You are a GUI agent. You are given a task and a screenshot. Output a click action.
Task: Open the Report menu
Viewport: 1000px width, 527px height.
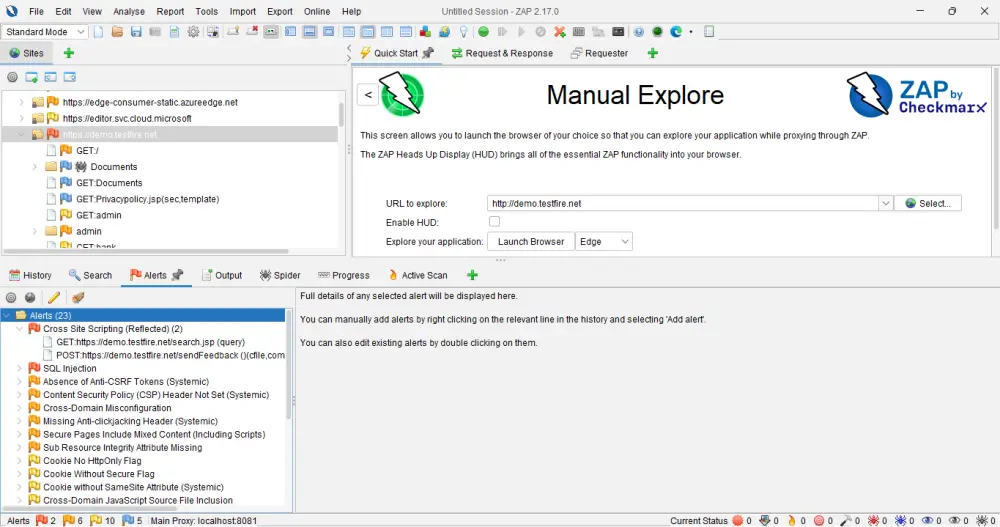(x=170, y=11)
